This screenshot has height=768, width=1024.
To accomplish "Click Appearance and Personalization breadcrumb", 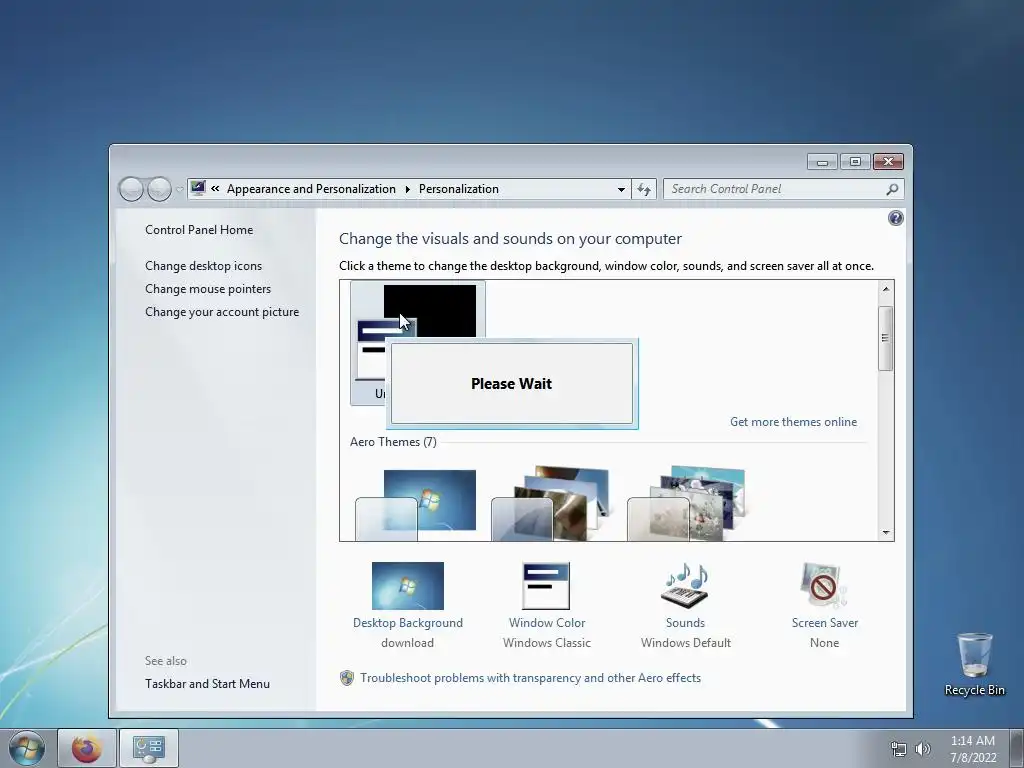I will (311, 189).
